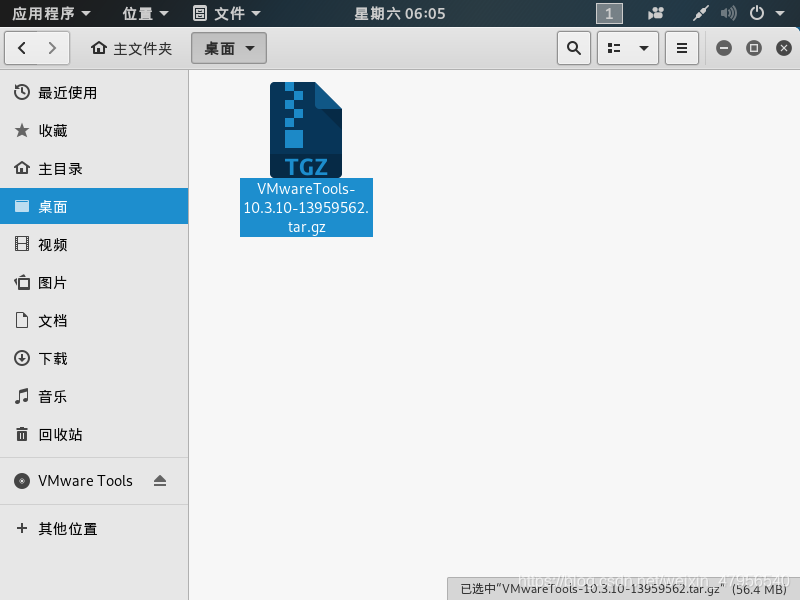Open the 桌面 path dropdown

229,48
